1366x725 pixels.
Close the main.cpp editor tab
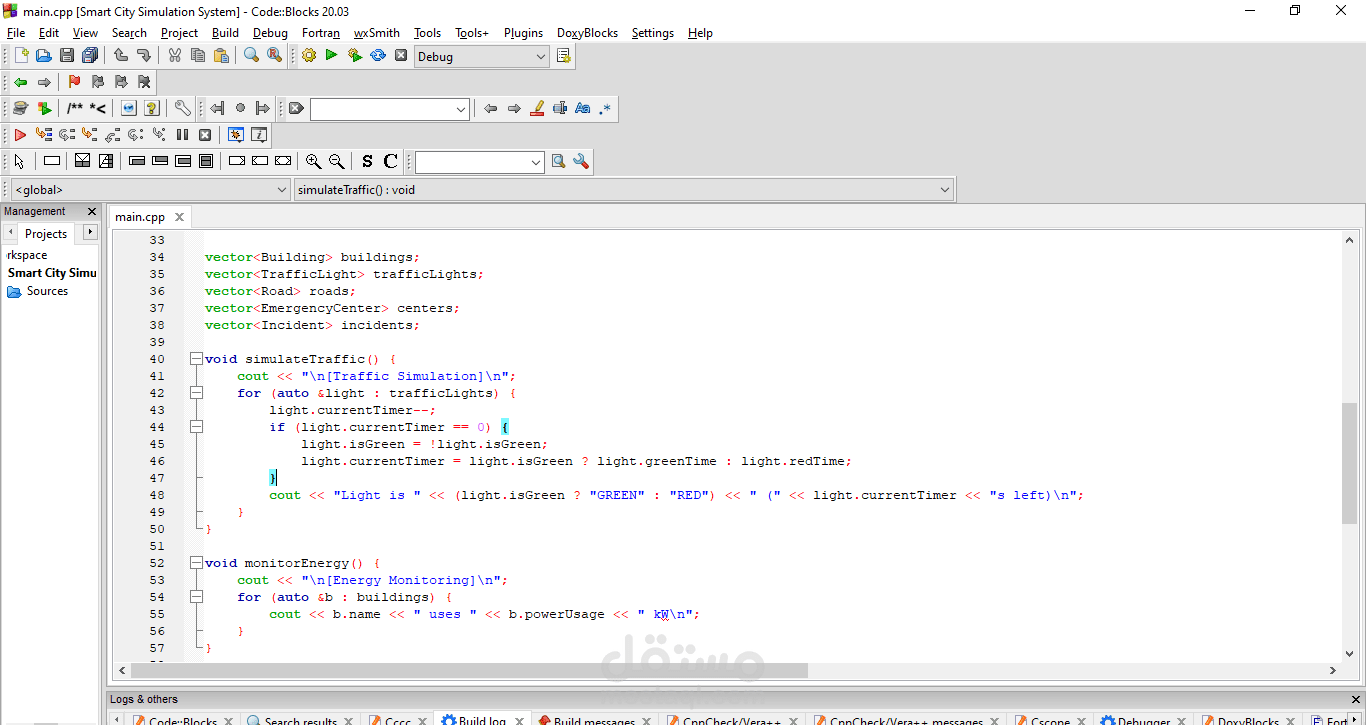coord(179,217)
